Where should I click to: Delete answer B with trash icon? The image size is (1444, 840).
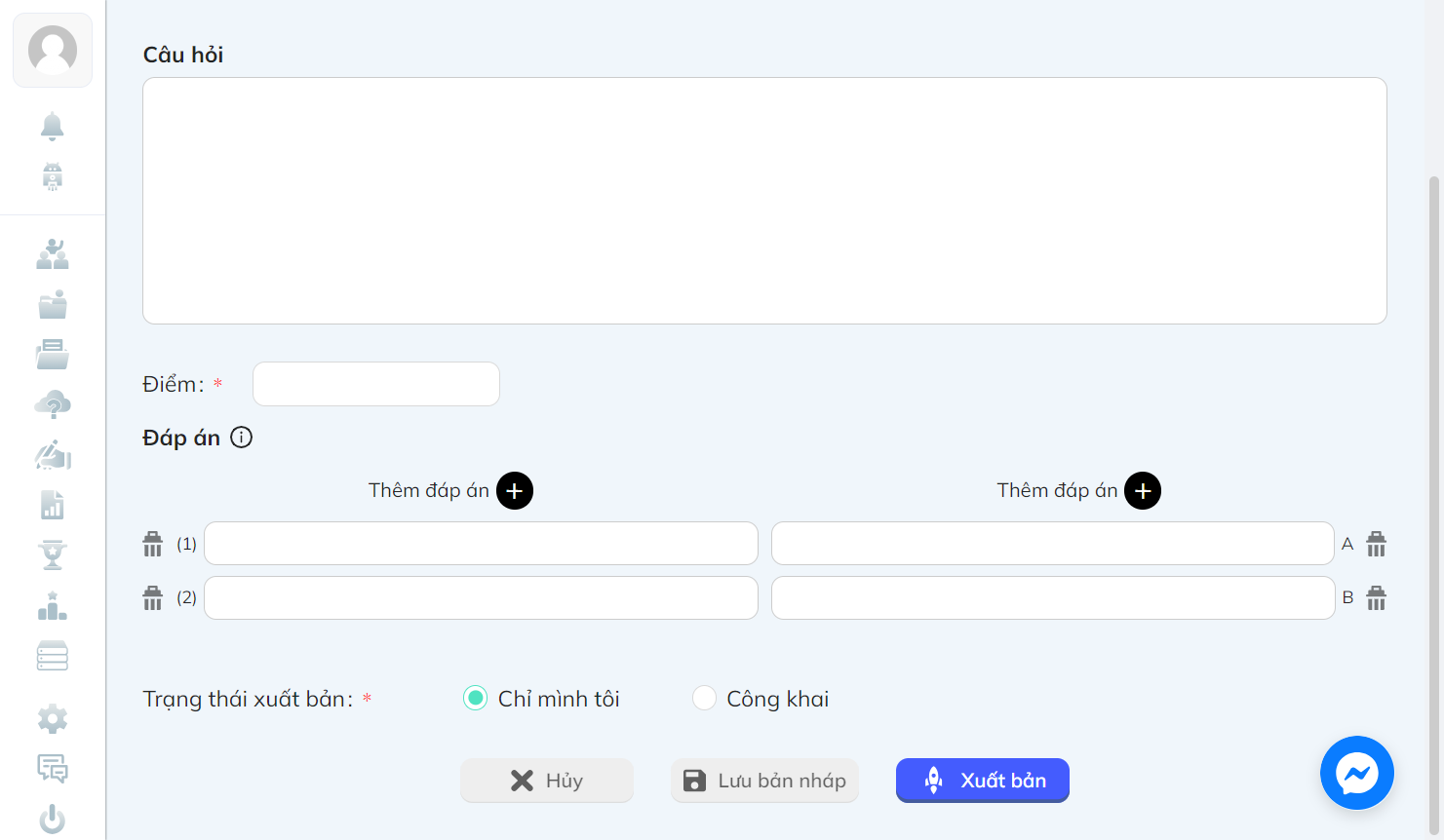click(1376, 597)
